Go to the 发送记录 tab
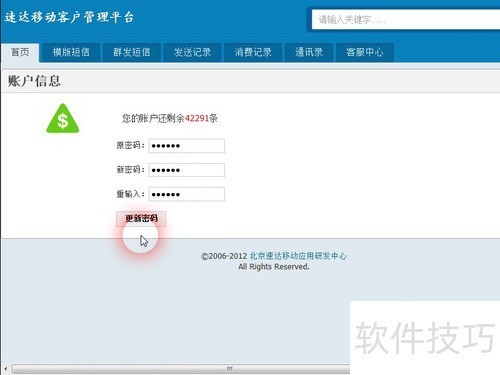The width and height of the screenshot is (500, 375). point(192,52)
